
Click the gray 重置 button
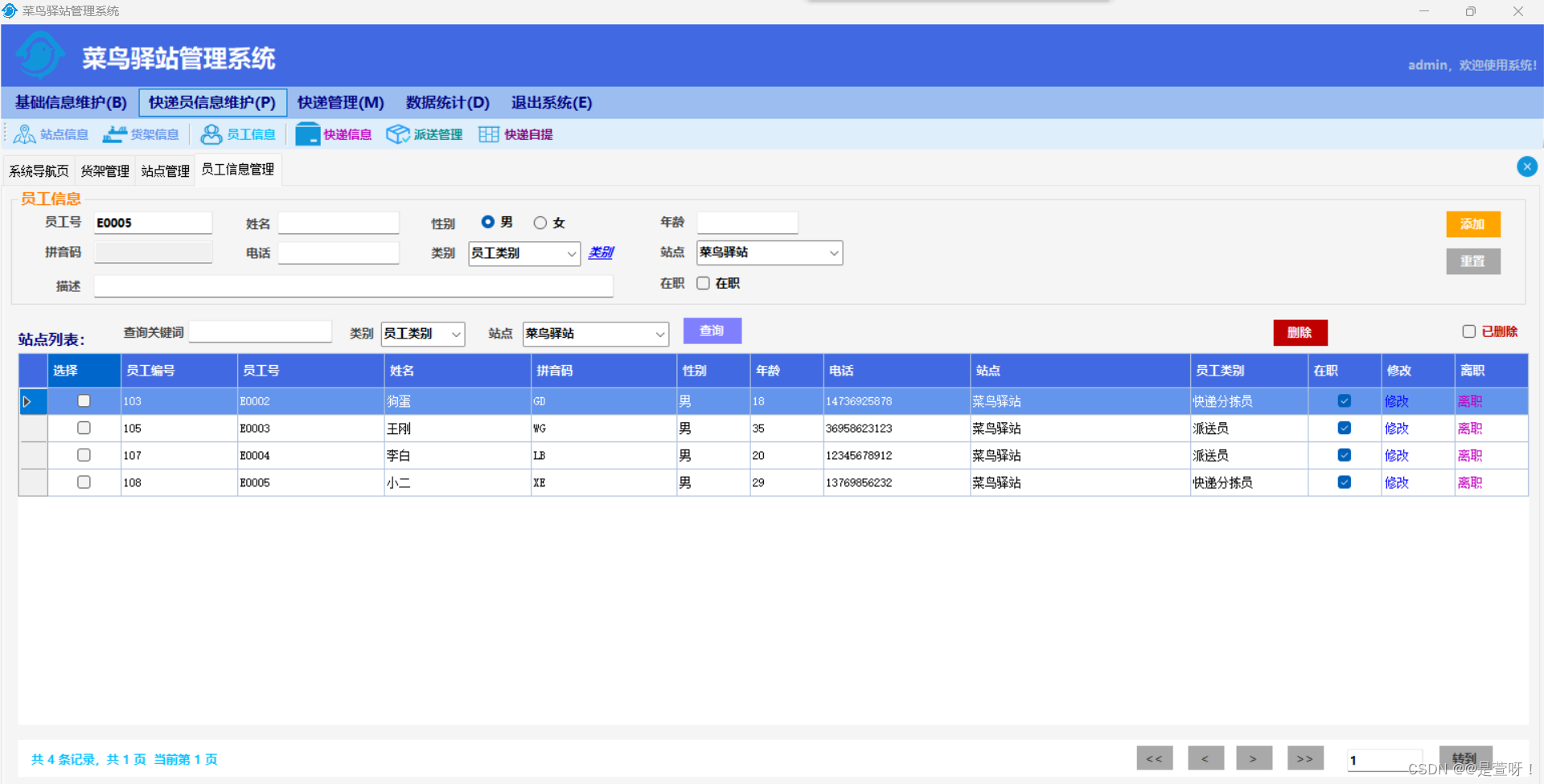(x=1472, y=261)
